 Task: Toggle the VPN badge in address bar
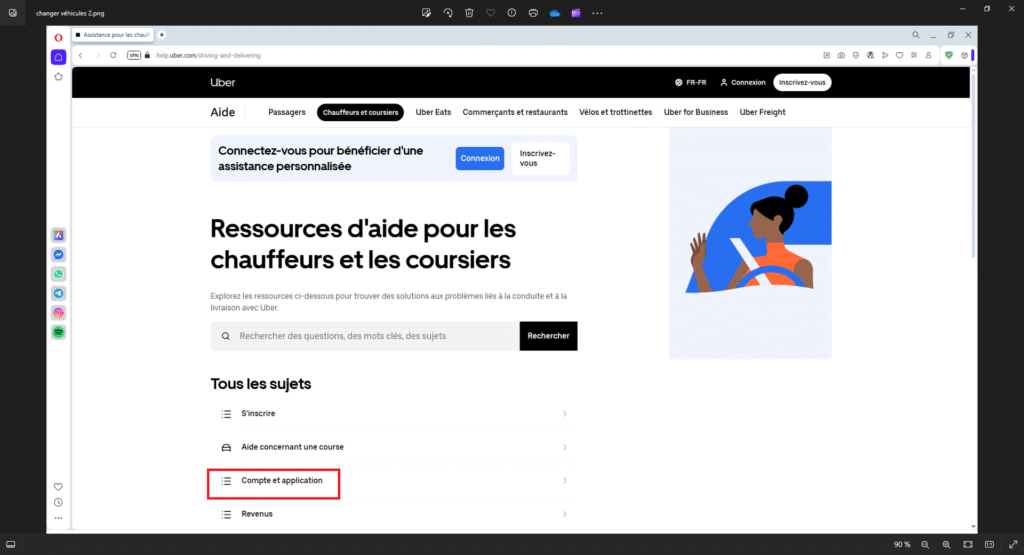[134, 56]
